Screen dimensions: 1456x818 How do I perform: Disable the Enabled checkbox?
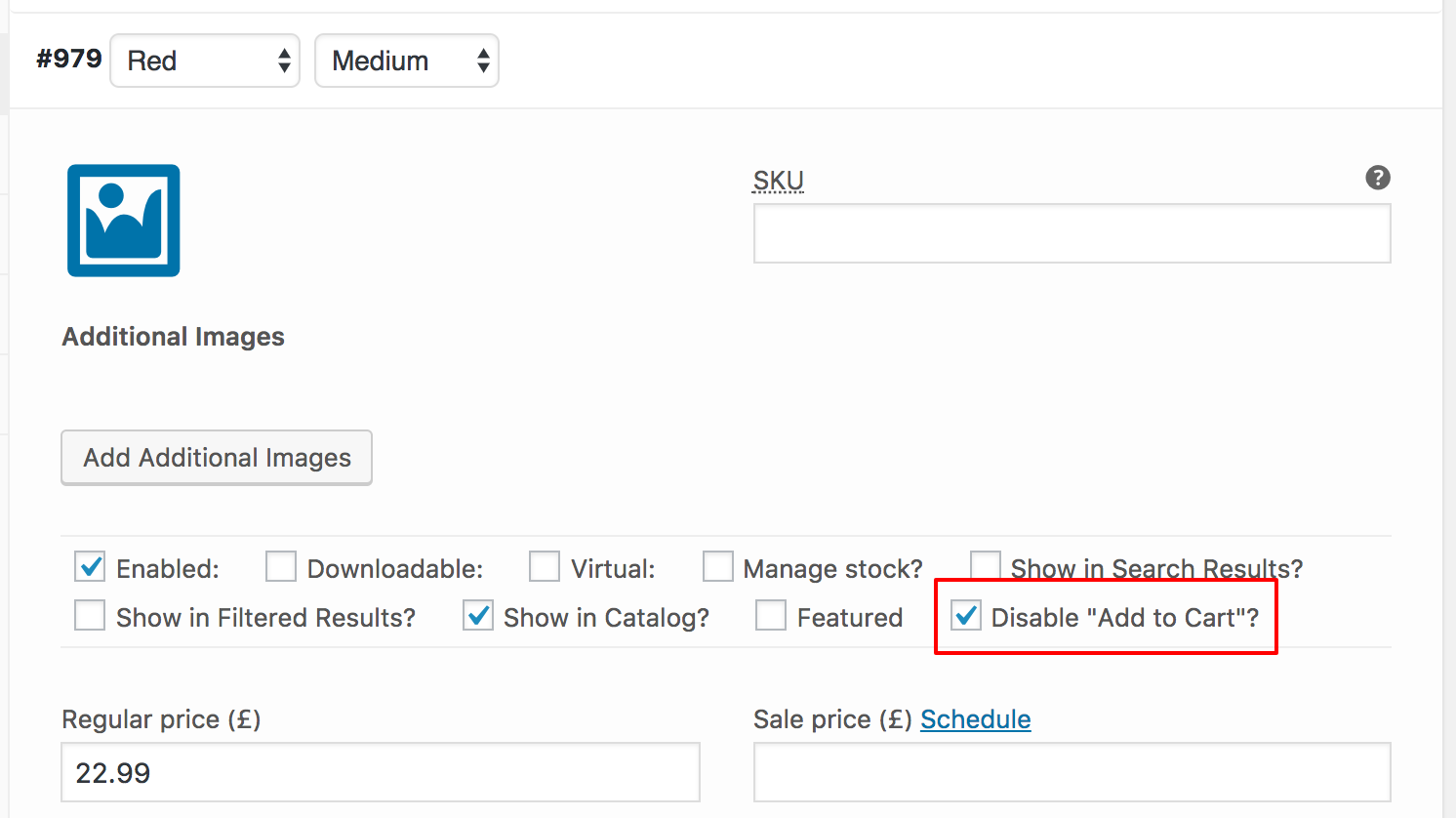[89, 566]
